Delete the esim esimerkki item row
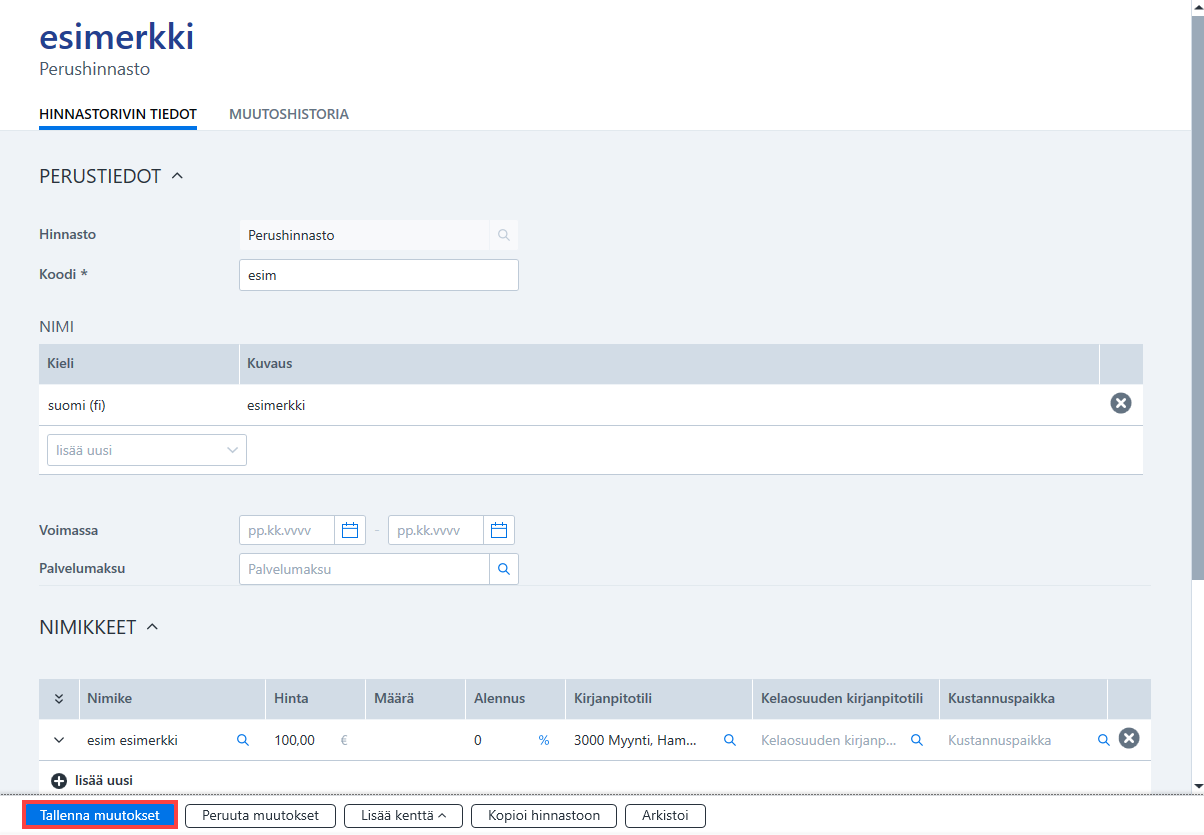1204x835 pixels. 1129,739
